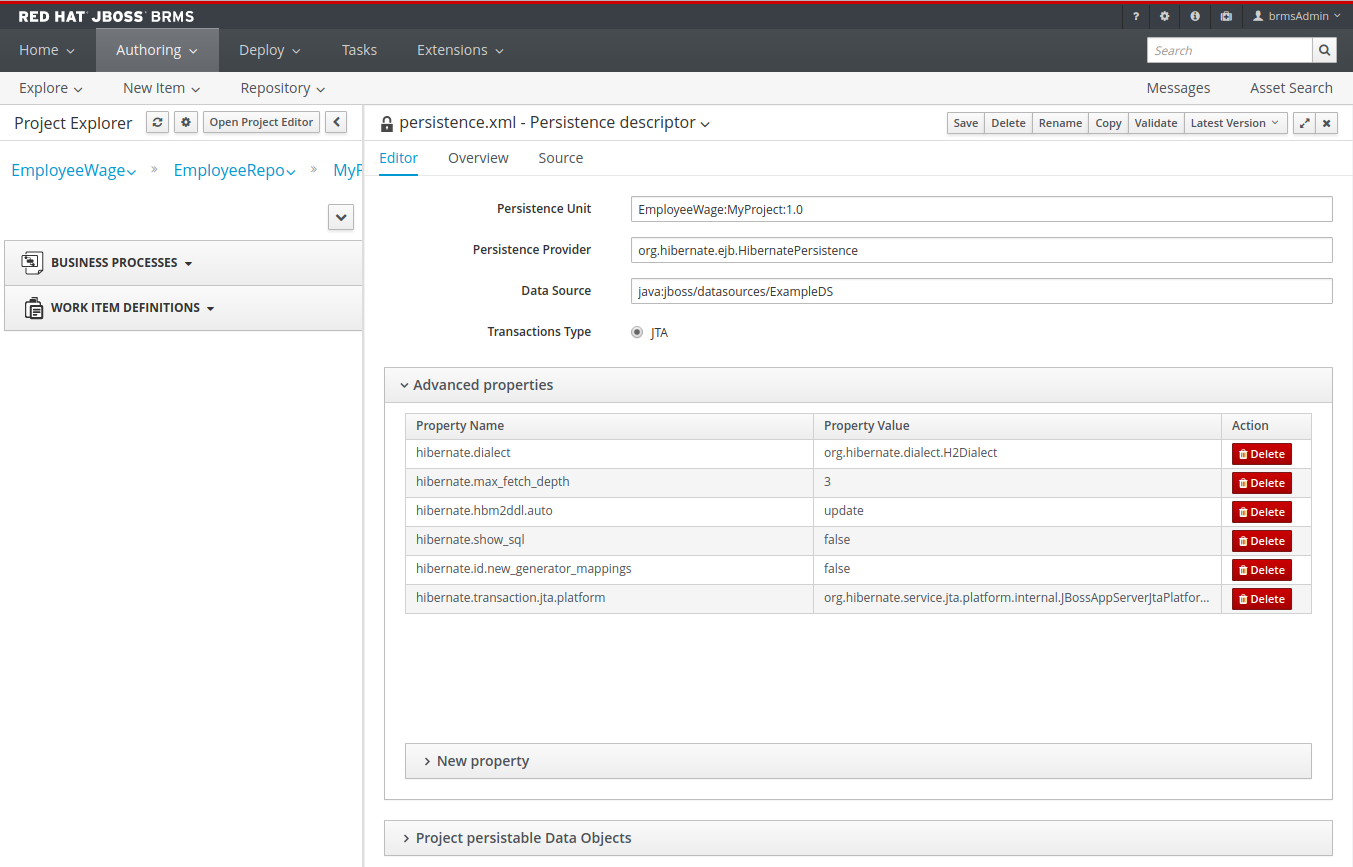The height and width of the screenshot is (867, 1353).
Task: Collapse the Work Item Definitions section
Action: [133, 308]
